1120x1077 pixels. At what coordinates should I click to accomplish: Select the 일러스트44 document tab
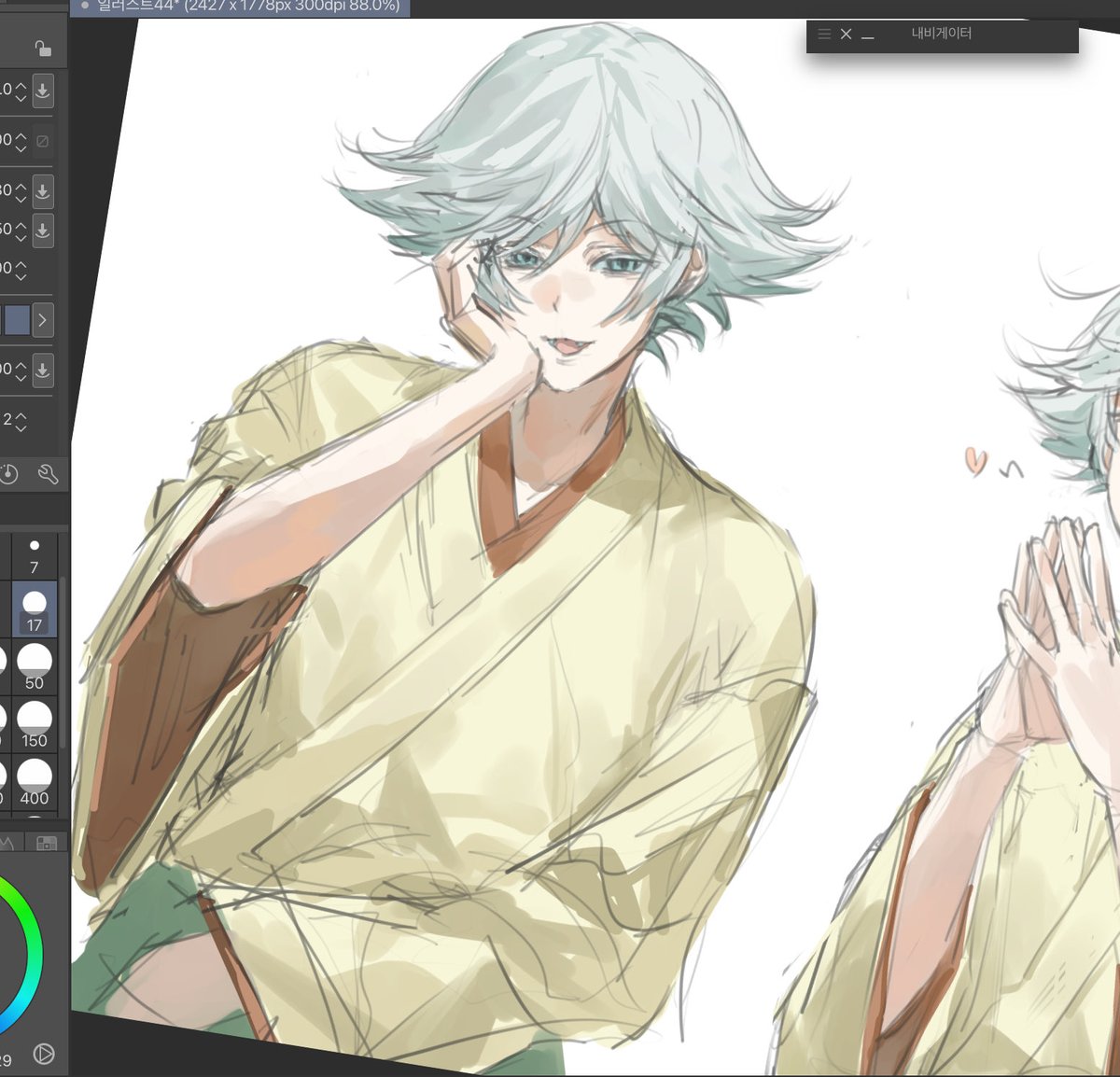tap(240, 7)
